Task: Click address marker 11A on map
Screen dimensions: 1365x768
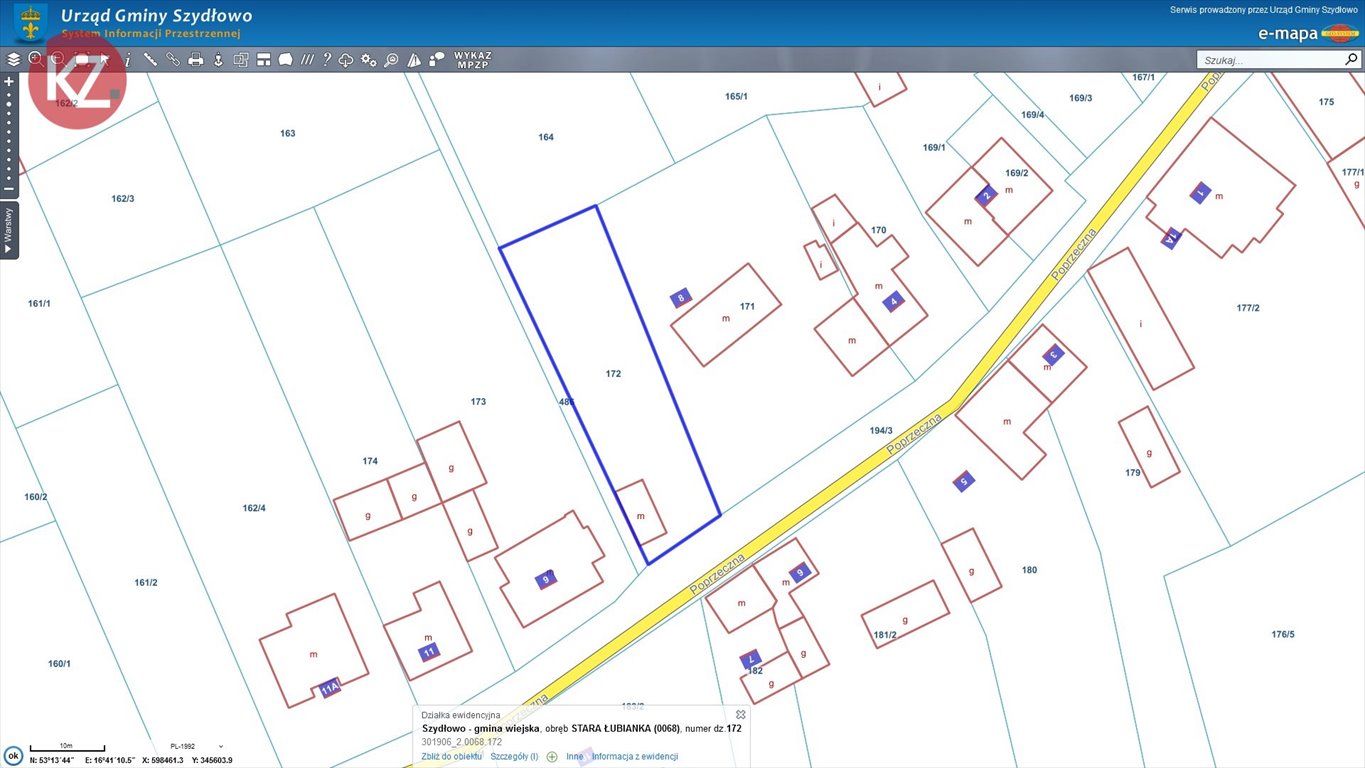Action: click(x=329, y=688)
